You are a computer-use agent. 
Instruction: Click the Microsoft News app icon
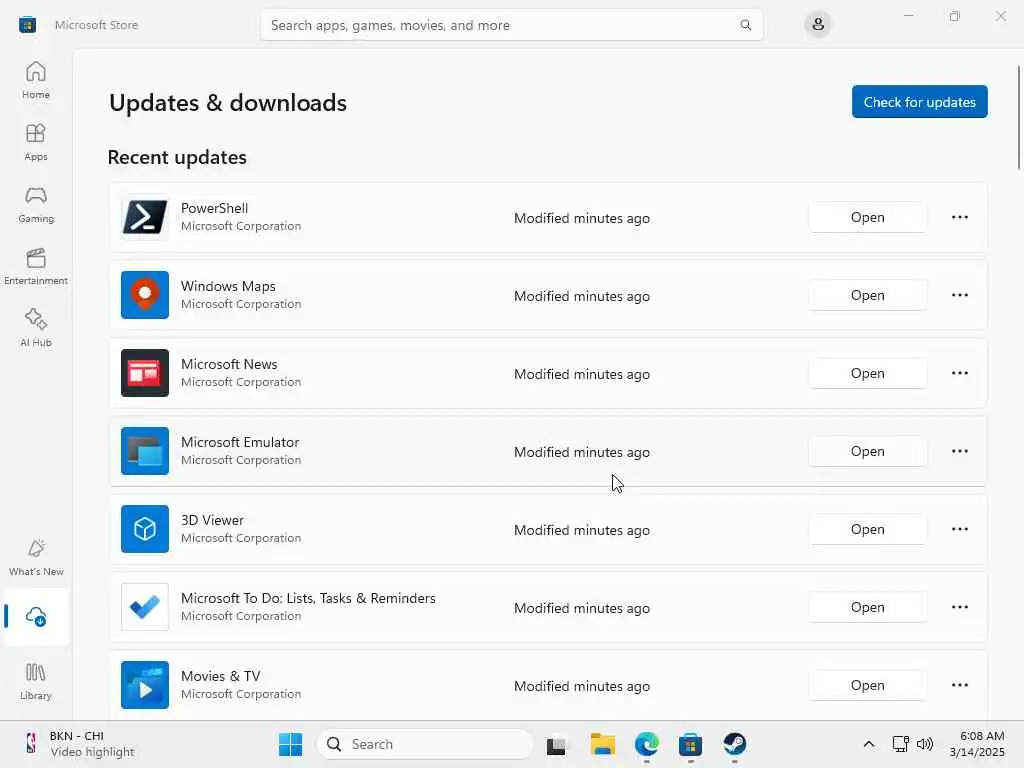coord(145,373)
